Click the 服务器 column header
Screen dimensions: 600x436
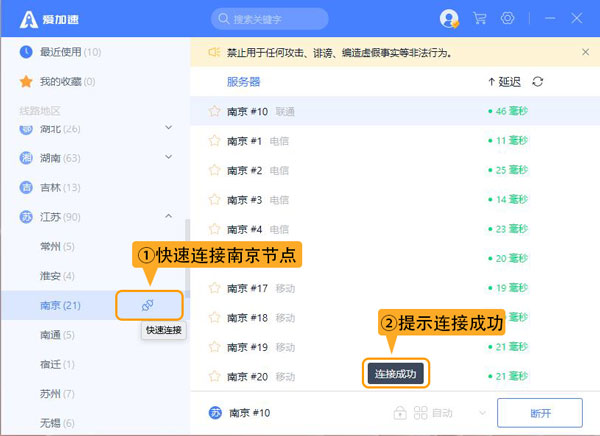pyautogui.click(x=243, y=82)
